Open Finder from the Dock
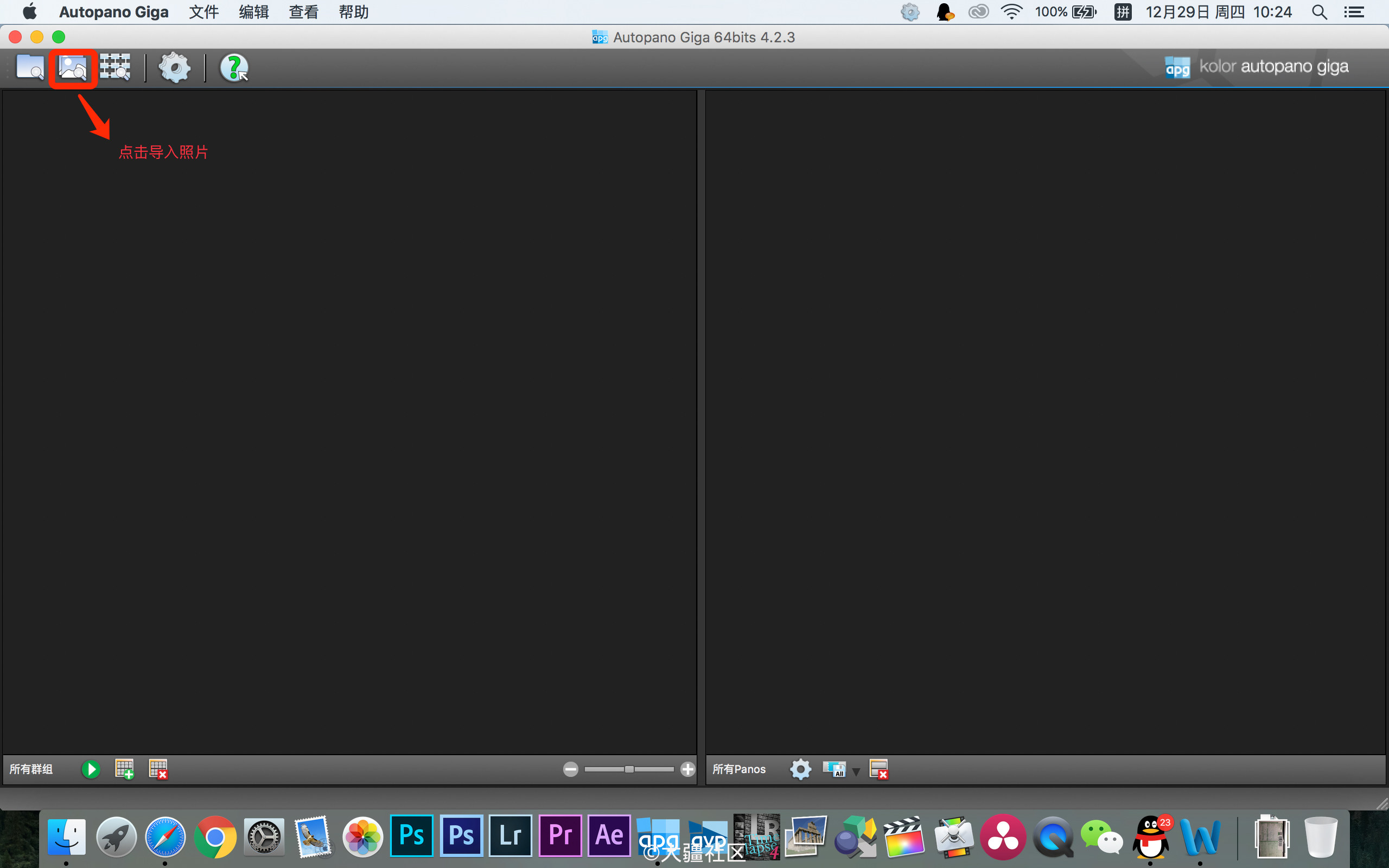The height and width of the screenshot is (868, 1389). pyautogui.click(x=67, y=837)
